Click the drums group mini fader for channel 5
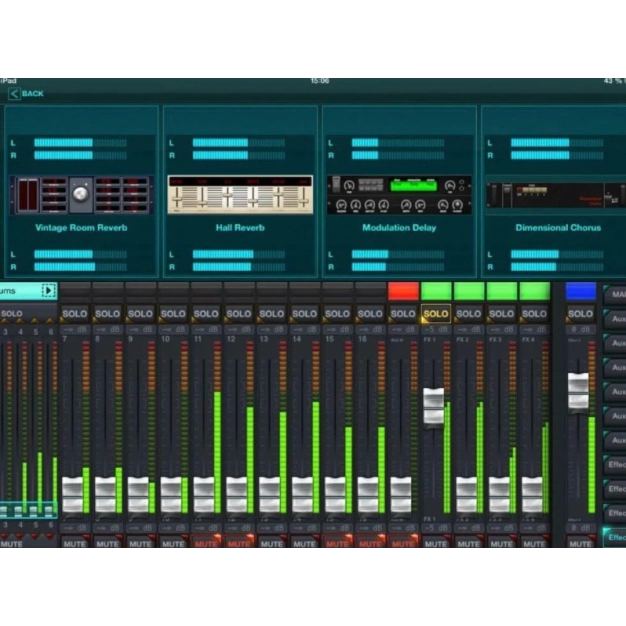Viewport: 626px width, 626px height. click(34, 511)
